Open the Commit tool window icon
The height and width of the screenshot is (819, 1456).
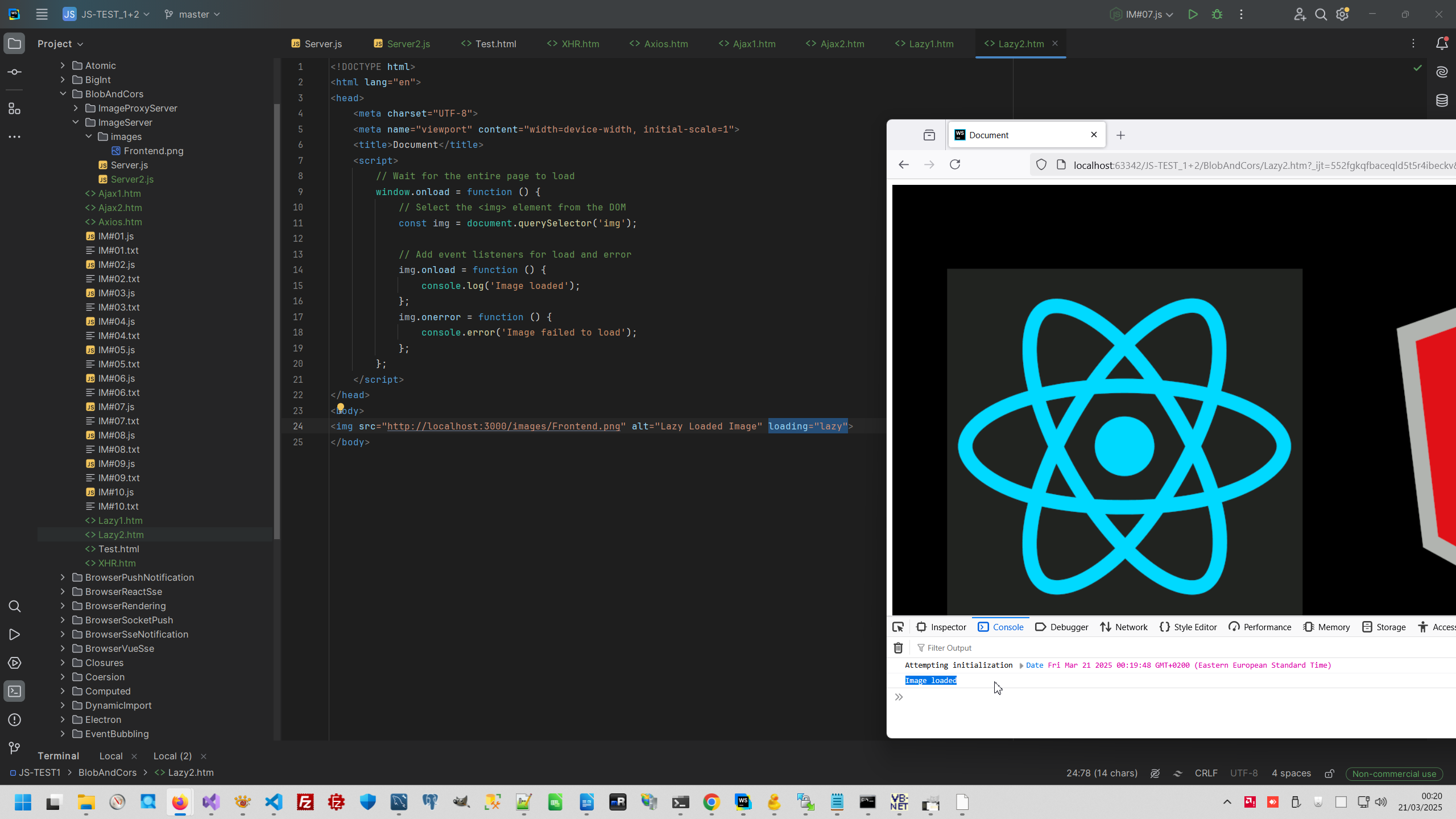[15, 72]
